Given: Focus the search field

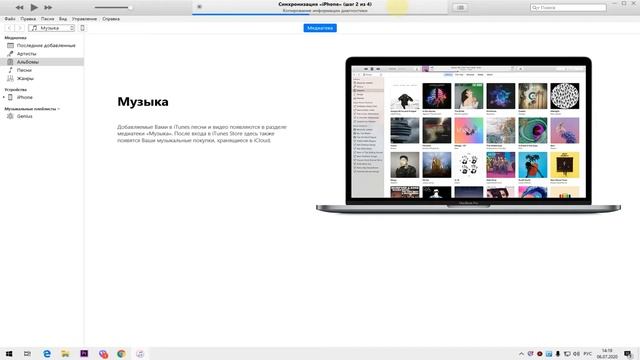Looking at the screenshot, I should point(568,7).
